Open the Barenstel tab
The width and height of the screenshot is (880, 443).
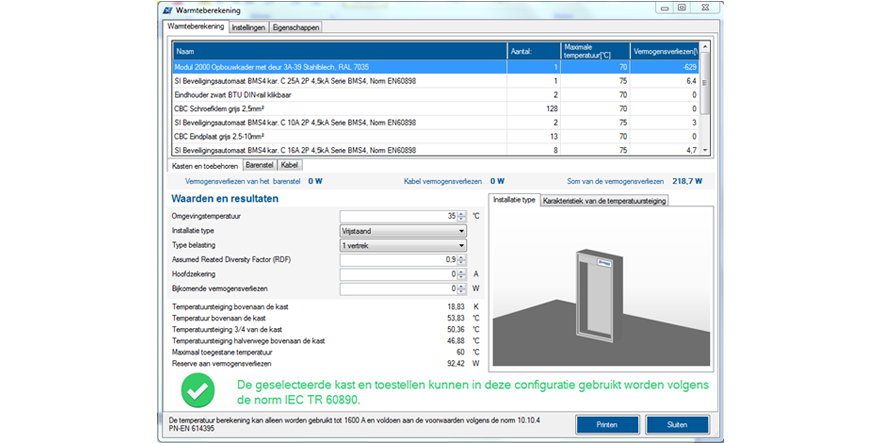[259, 165]
